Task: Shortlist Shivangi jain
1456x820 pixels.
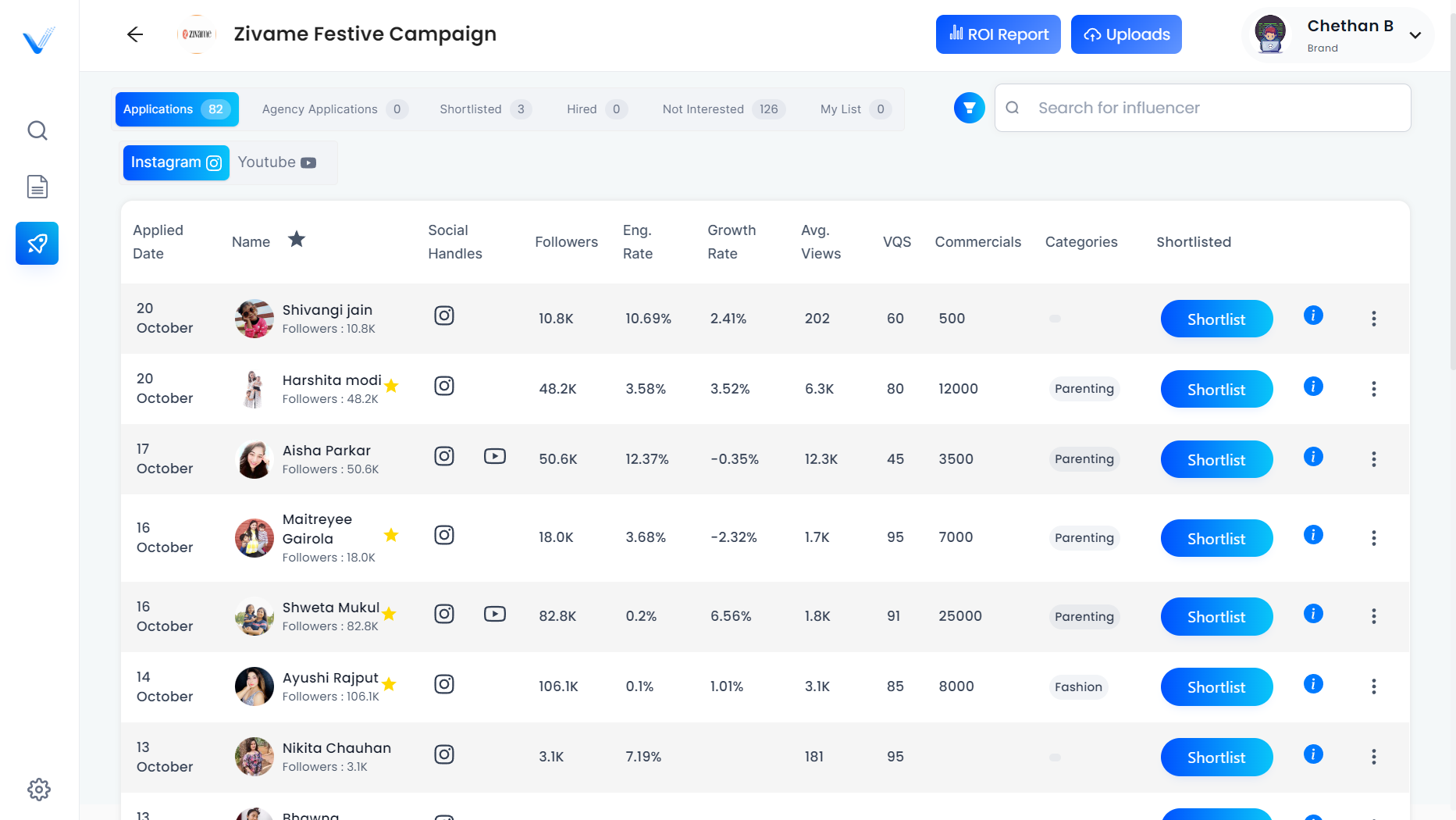Action: tap(1216, 319)
